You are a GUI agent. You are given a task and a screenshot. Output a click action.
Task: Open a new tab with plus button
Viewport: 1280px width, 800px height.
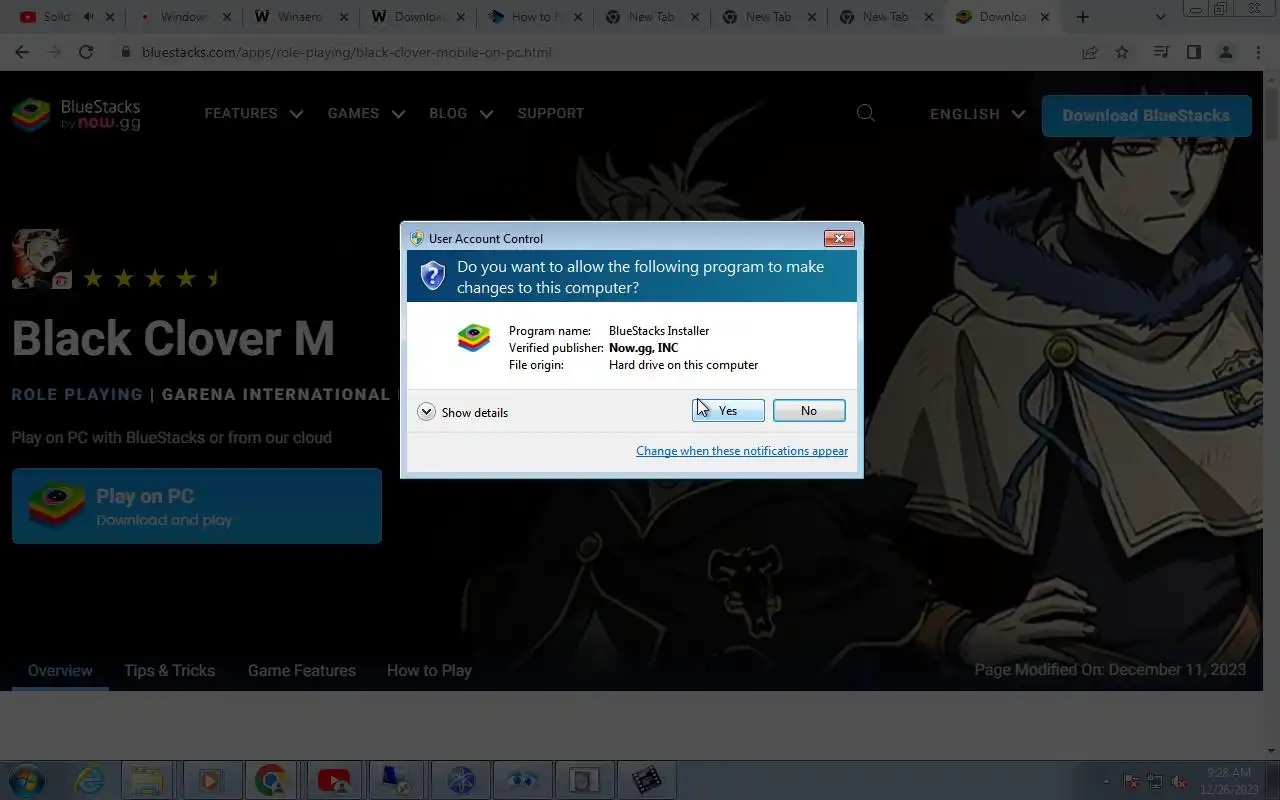coord(1082,17)
